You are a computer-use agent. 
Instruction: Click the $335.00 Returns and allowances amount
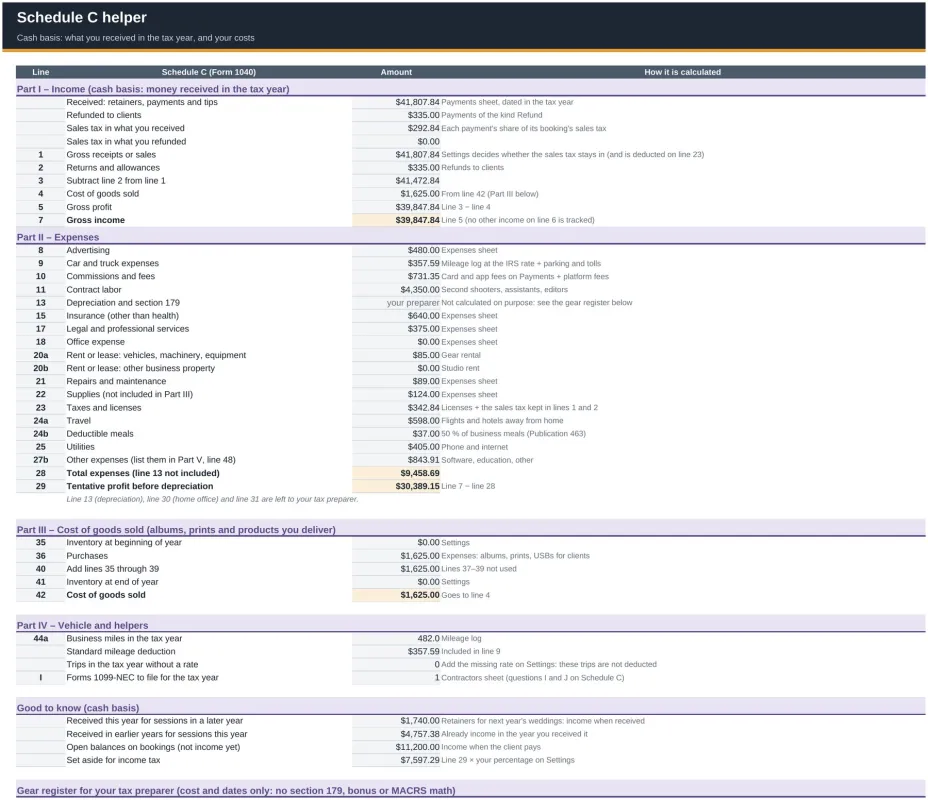point(423,167)
